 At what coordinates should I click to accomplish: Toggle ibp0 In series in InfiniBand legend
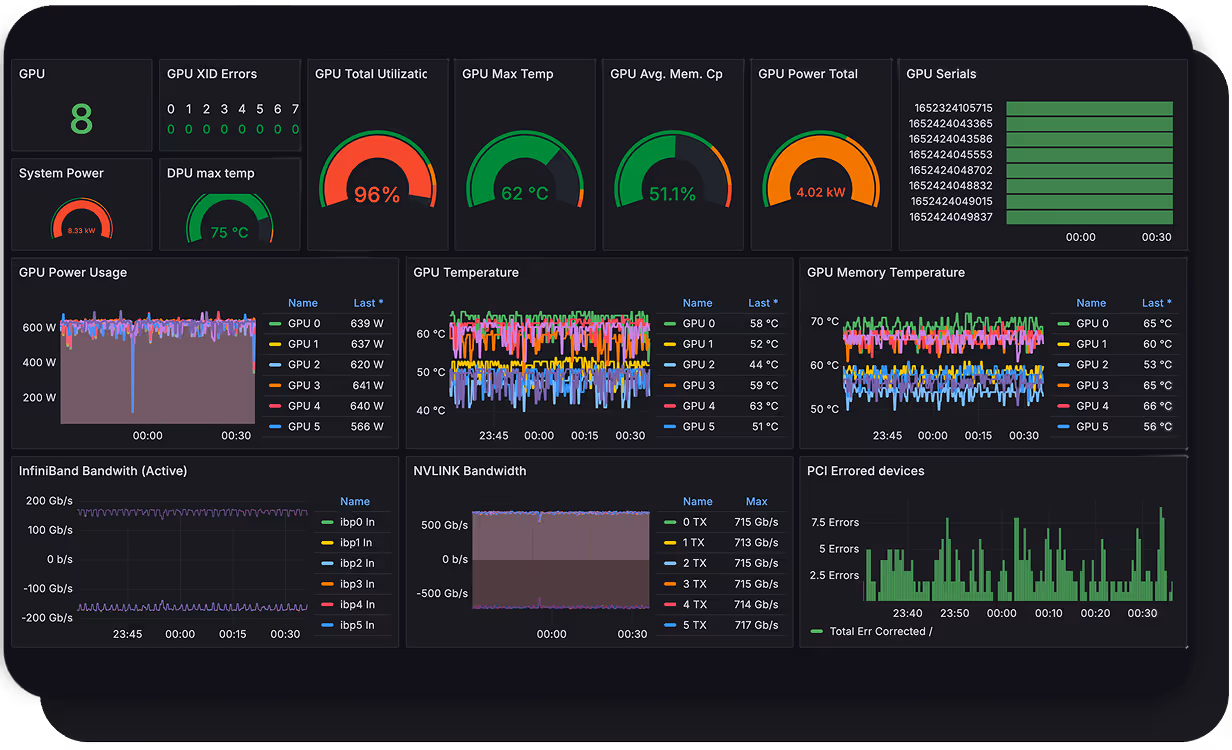tap(357, 522)
